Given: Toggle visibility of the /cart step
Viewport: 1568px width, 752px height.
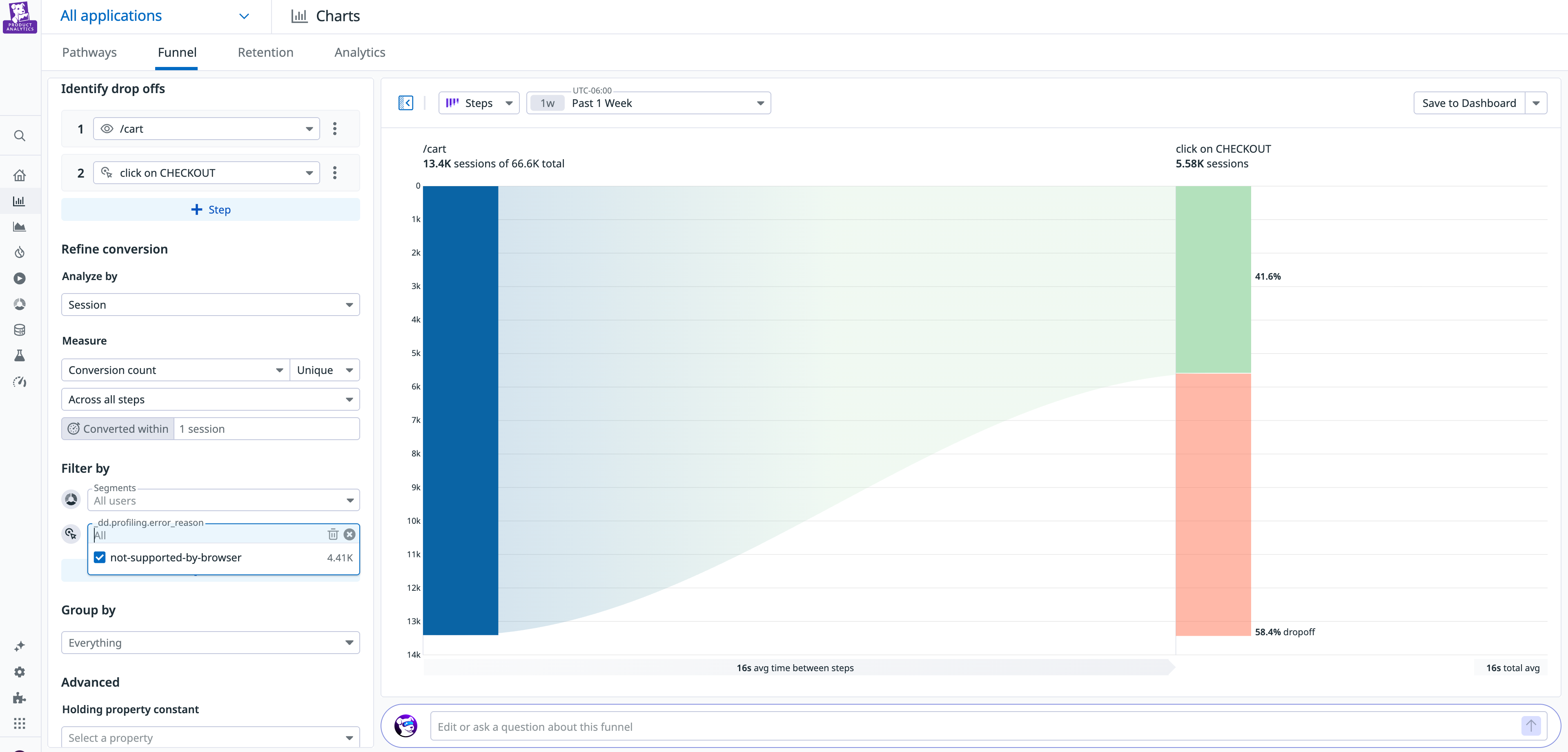Looking at the screenshot, I should (107, 128).
